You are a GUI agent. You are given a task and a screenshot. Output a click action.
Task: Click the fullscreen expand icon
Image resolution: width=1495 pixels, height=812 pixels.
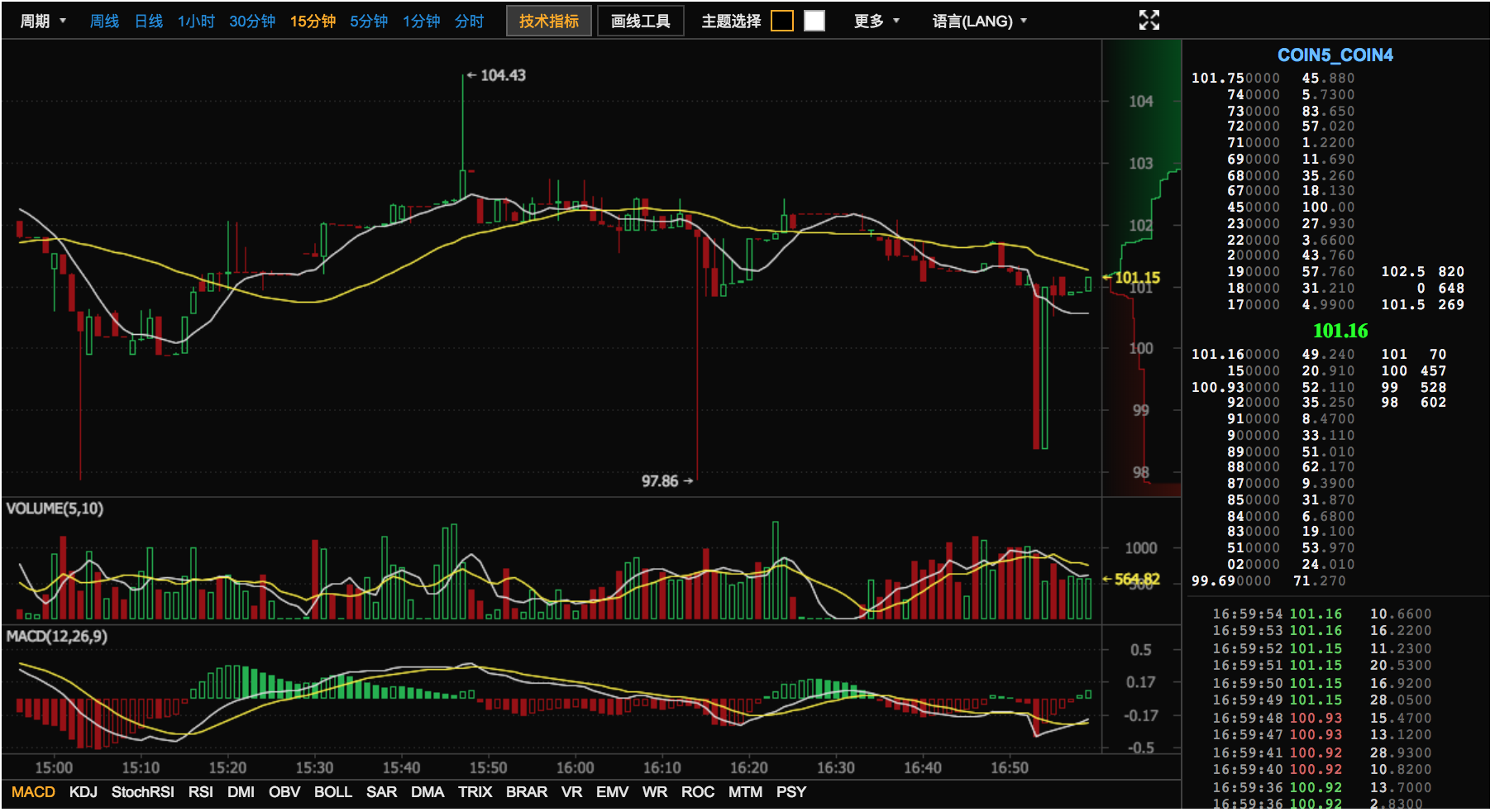point(1149,21)
